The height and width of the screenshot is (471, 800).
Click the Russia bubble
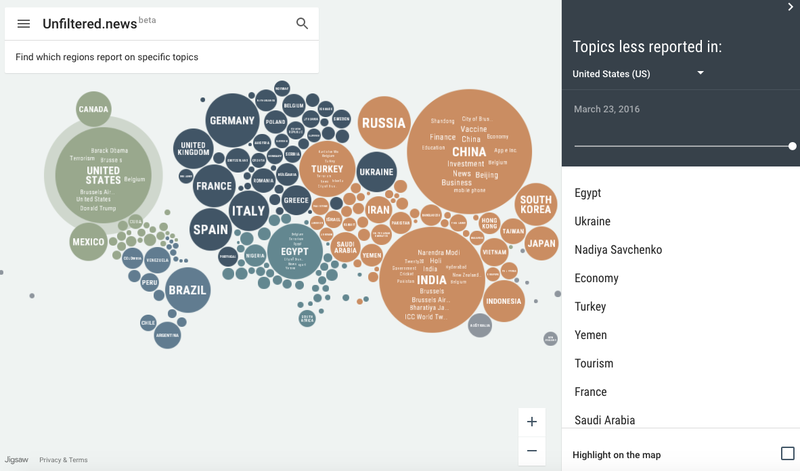(x=384, y=123)
